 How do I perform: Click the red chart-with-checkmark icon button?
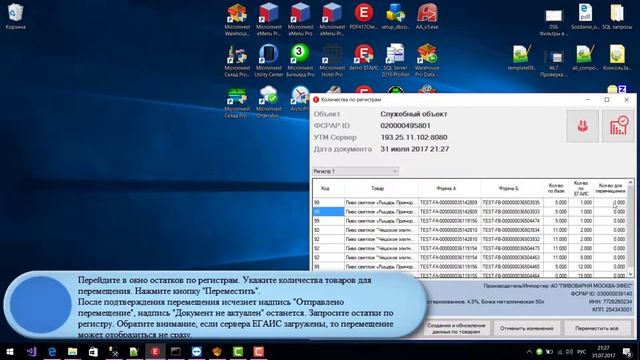pyautogui.click(x=618, y=126)
